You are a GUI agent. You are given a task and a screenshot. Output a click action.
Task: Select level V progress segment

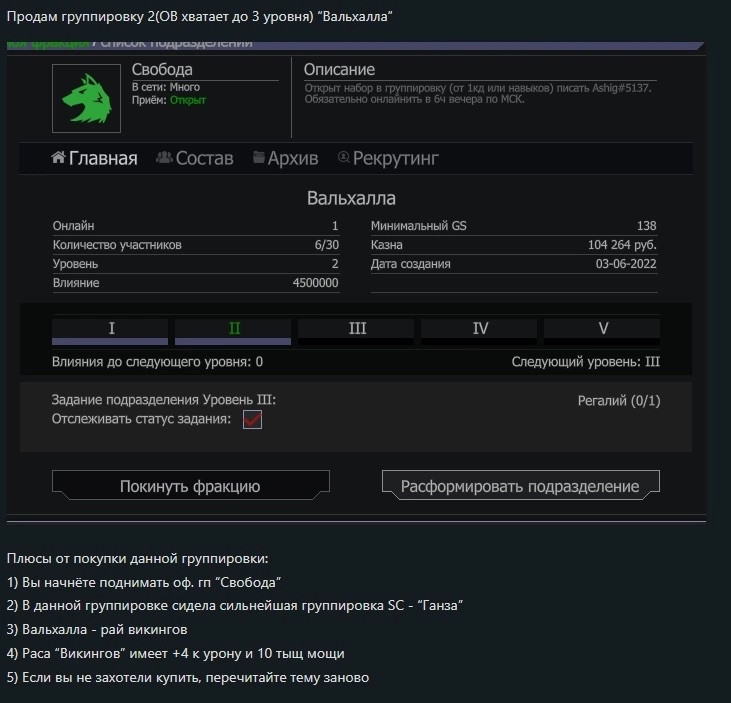click(x=602, y=331)
